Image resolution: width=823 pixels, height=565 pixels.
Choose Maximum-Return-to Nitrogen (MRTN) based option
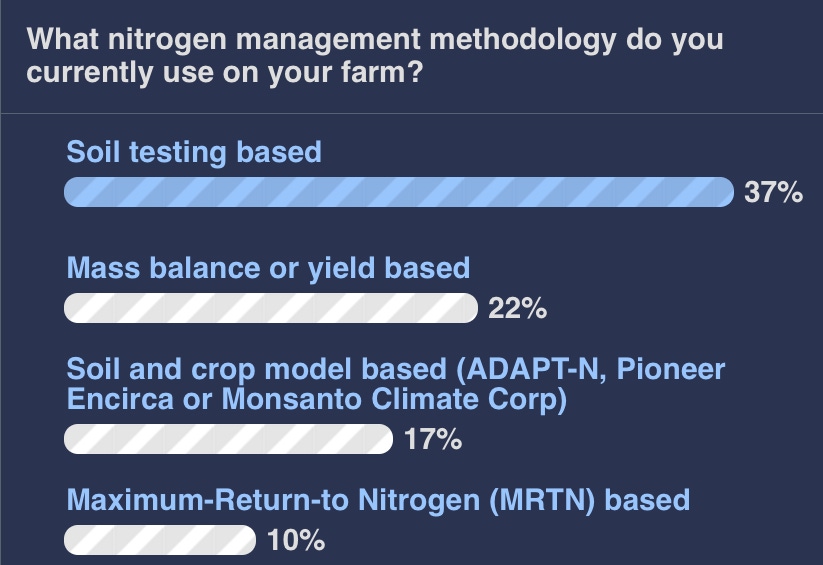378,500
